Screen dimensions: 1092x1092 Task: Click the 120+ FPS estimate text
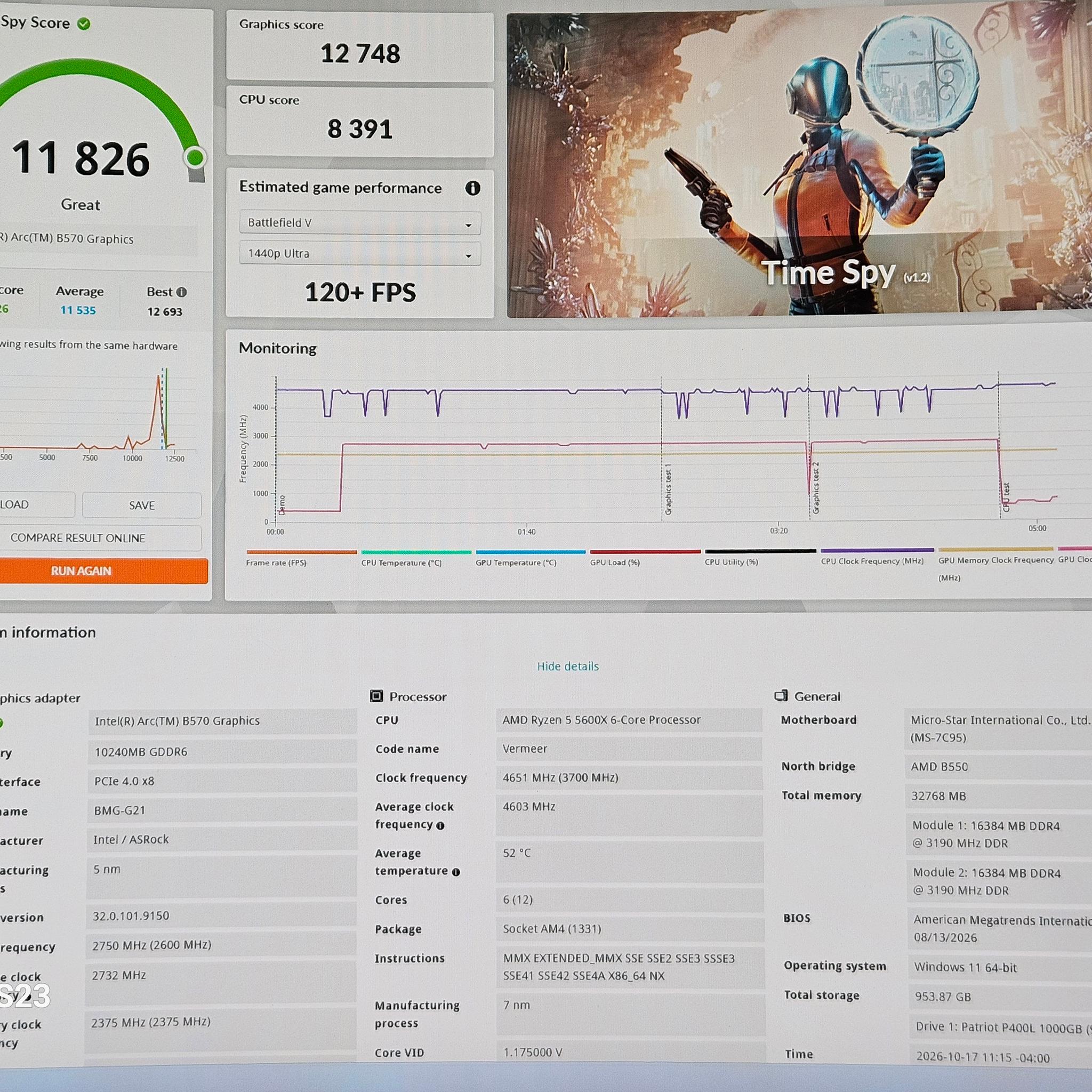tap(360, 293)
